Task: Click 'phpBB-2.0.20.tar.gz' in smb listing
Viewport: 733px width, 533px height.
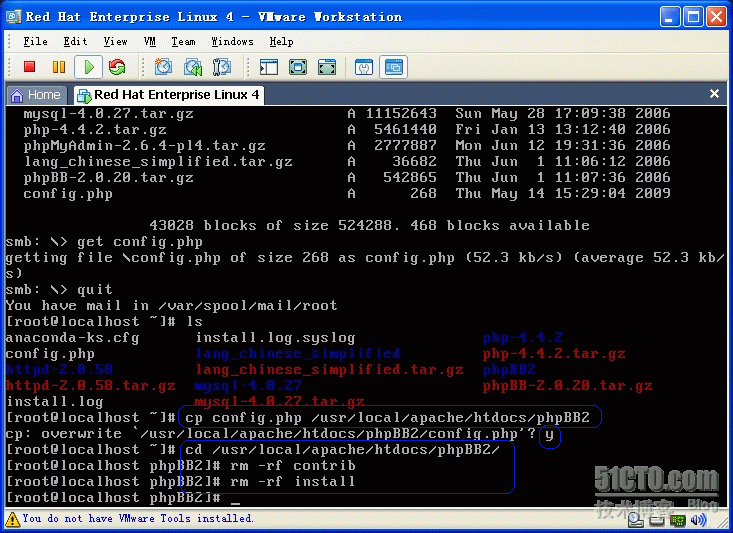Action: coord(108,178)
